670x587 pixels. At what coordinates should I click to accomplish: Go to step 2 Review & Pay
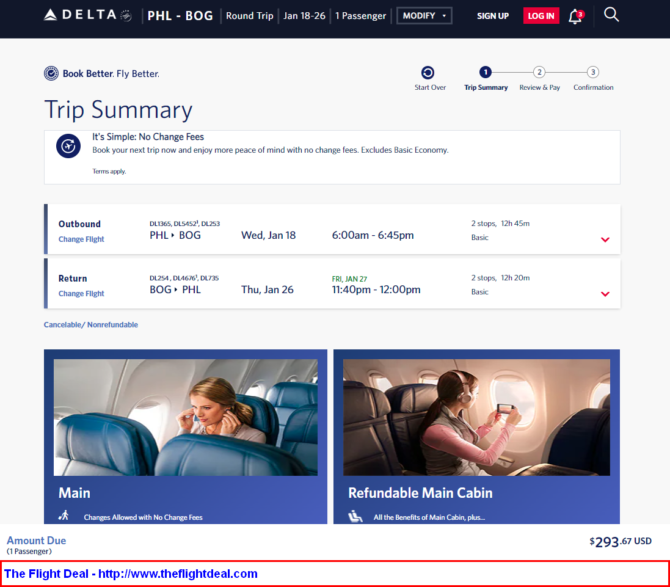539,72
